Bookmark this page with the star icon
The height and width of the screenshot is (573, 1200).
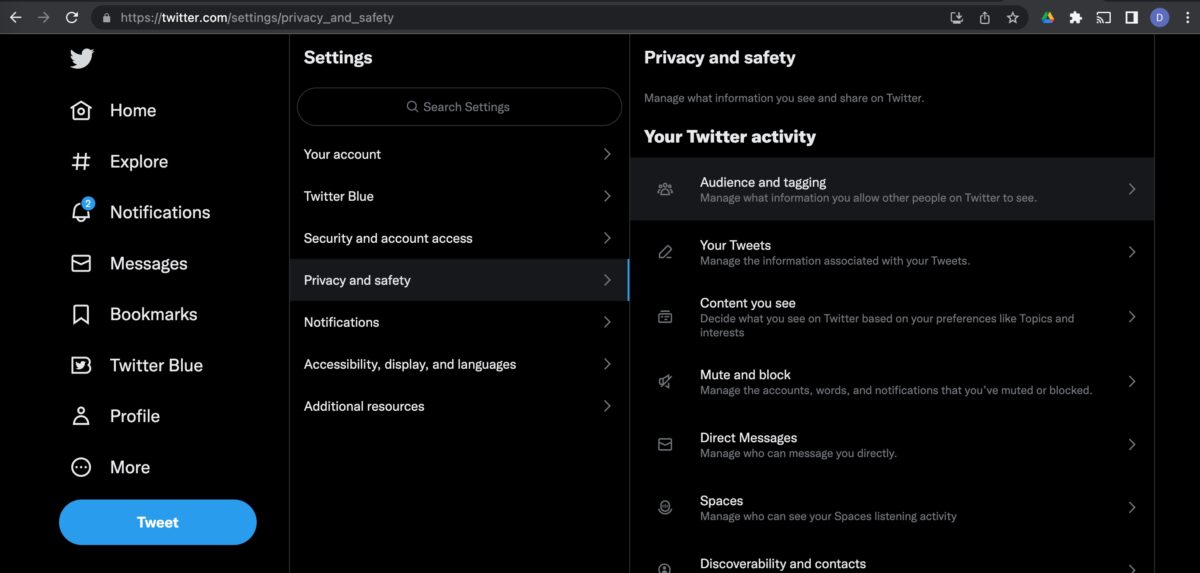(x=1013, y=17)
